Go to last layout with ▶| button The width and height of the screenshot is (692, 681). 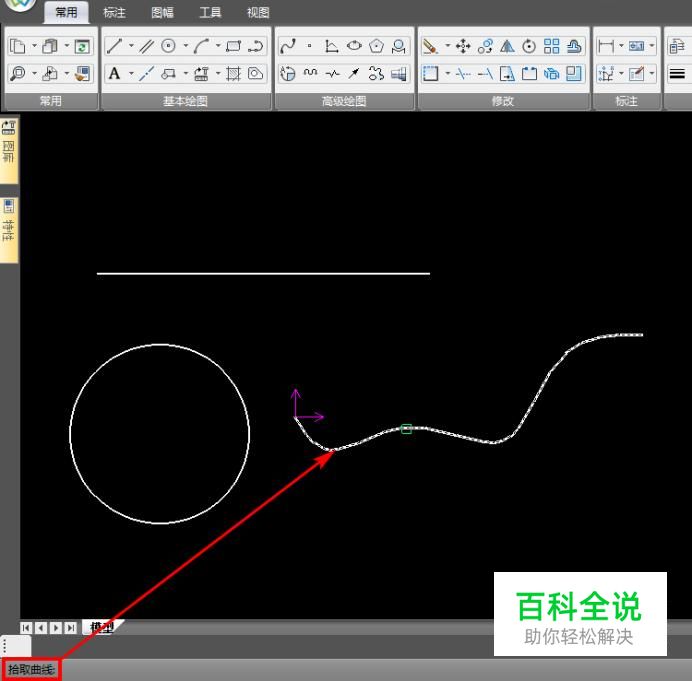click(x=71, y=627)
